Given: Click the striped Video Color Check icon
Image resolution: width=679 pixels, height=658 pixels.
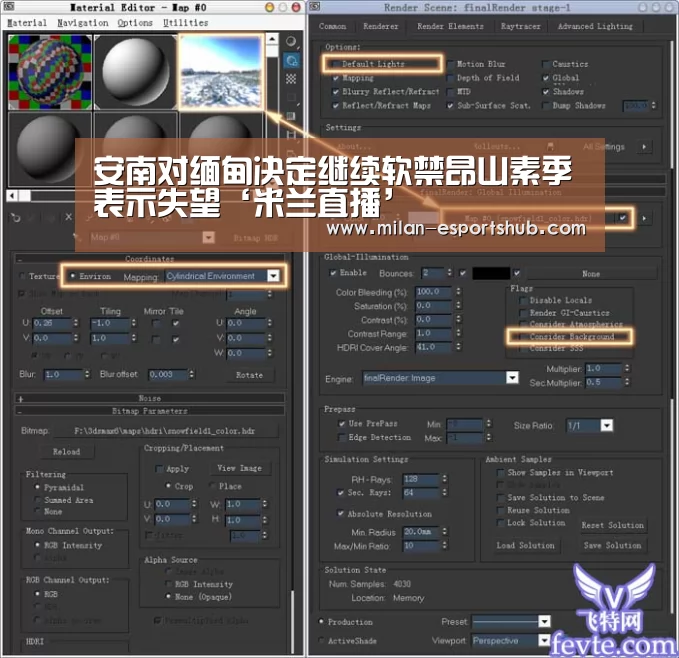Looking at the screenshot, I should click(x=291, y=116).
